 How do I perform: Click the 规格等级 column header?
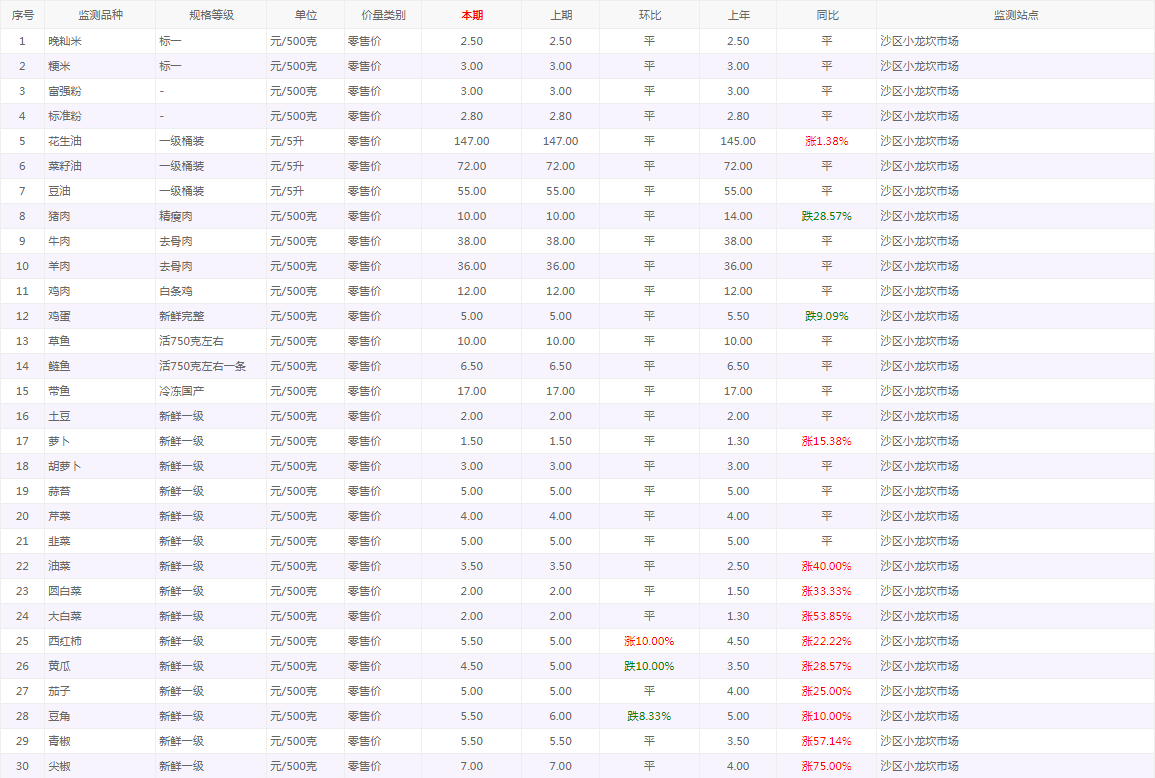click(211, 15)
